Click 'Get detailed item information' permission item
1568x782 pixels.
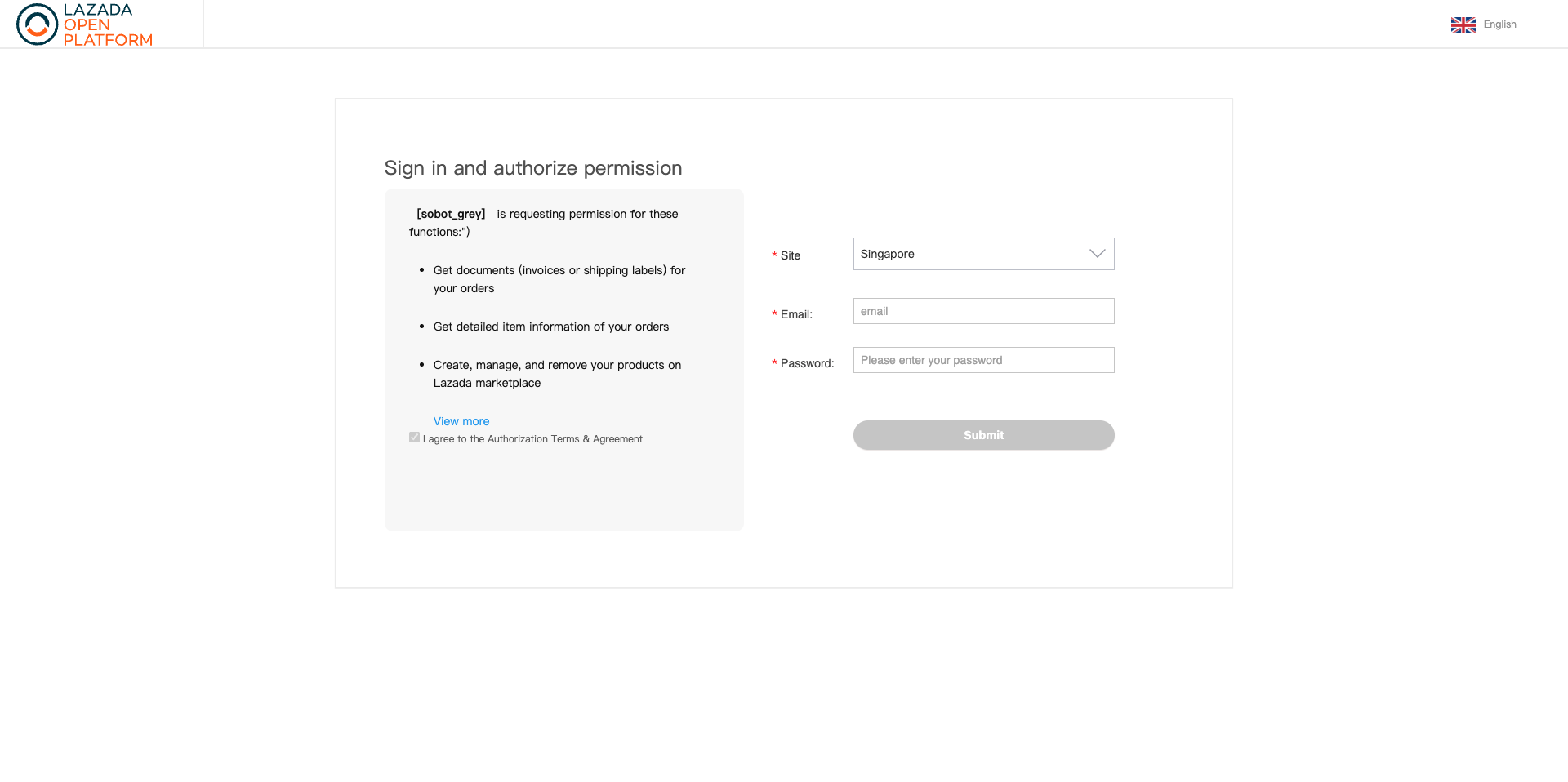tap(550, 327)
